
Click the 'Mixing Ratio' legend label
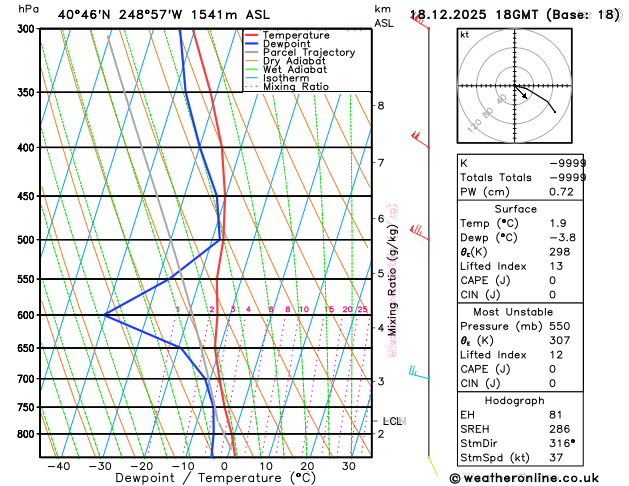point(296,87)
